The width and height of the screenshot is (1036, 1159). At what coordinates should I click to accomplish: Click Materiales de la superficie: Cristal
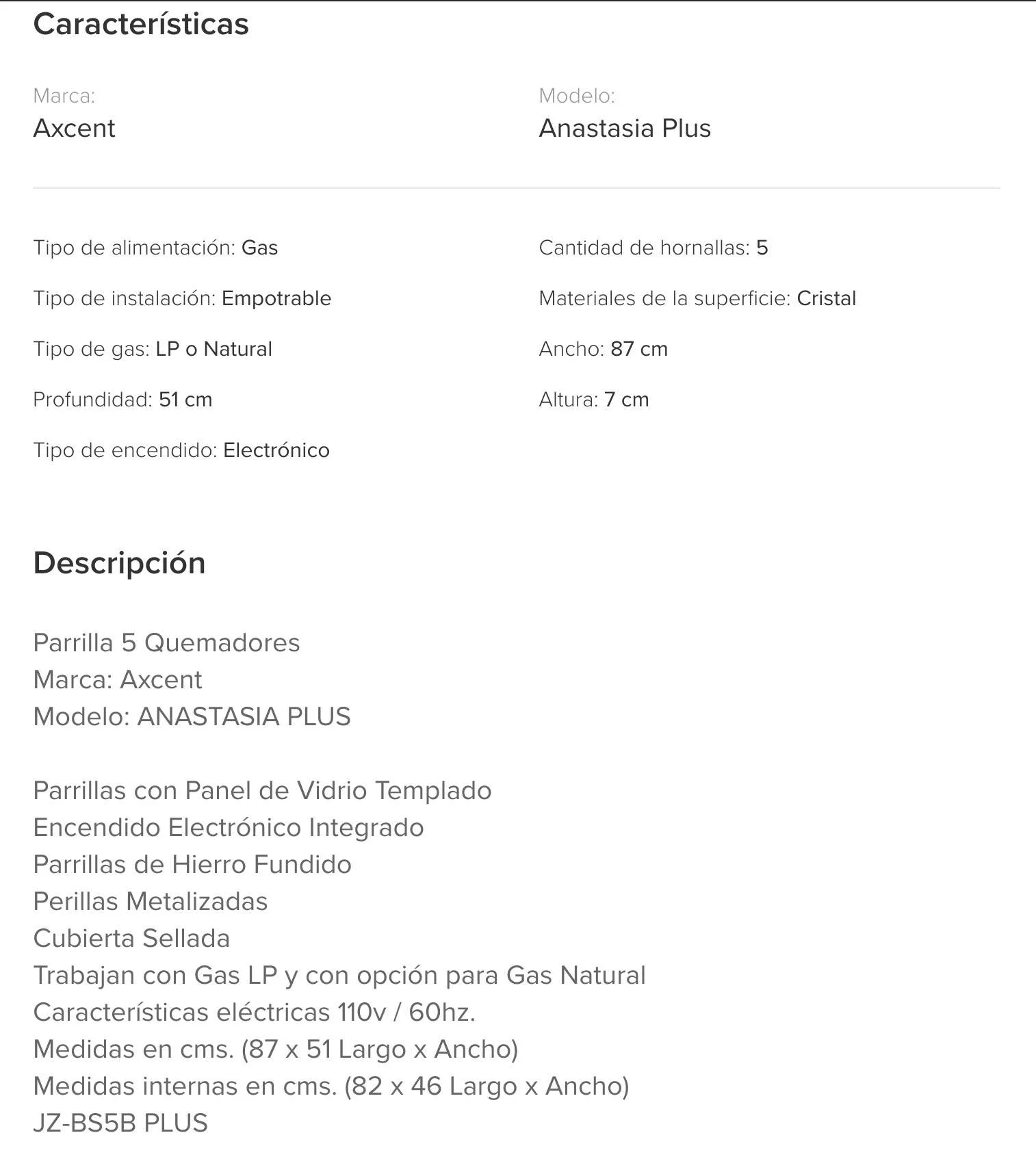tap(697, 298)
